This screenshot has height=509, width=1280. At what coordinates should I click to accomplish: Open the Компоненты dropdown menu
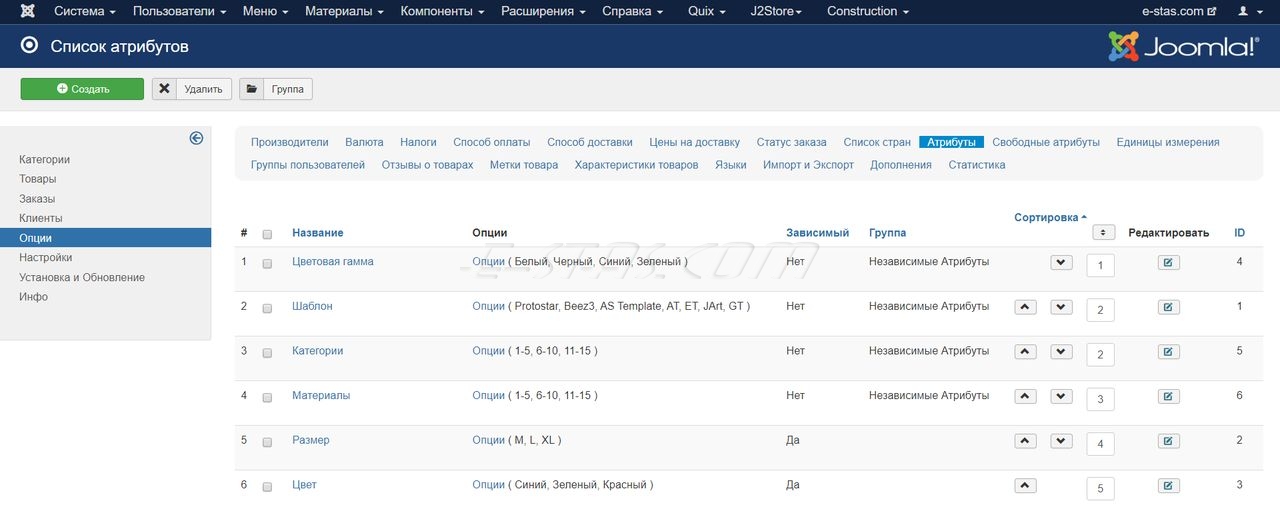[443, 11]
